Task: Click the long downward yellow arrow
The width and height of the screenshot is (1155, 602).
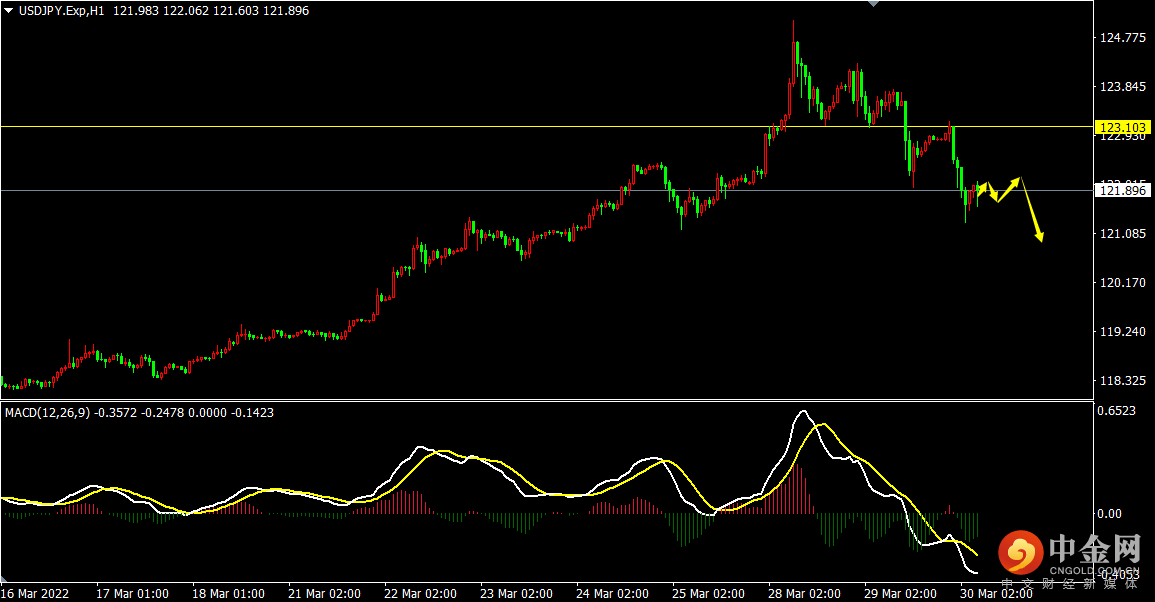Action: pyautogui.click(x=1031, y=209)
